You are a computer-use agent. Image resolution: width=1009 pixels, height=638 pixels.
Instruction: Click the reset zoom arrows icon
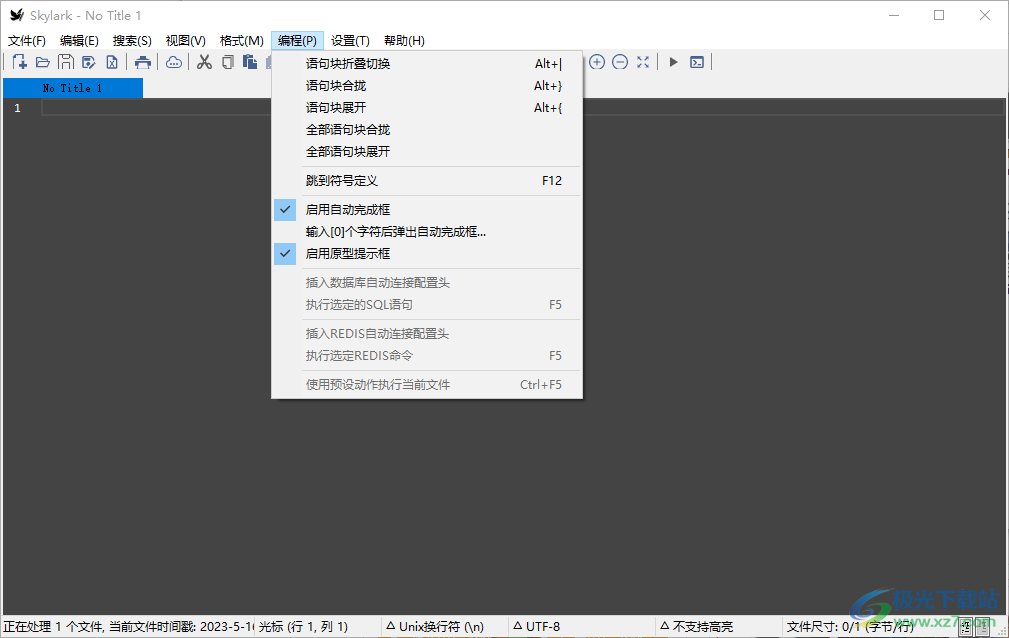click(x=643, y=62)
